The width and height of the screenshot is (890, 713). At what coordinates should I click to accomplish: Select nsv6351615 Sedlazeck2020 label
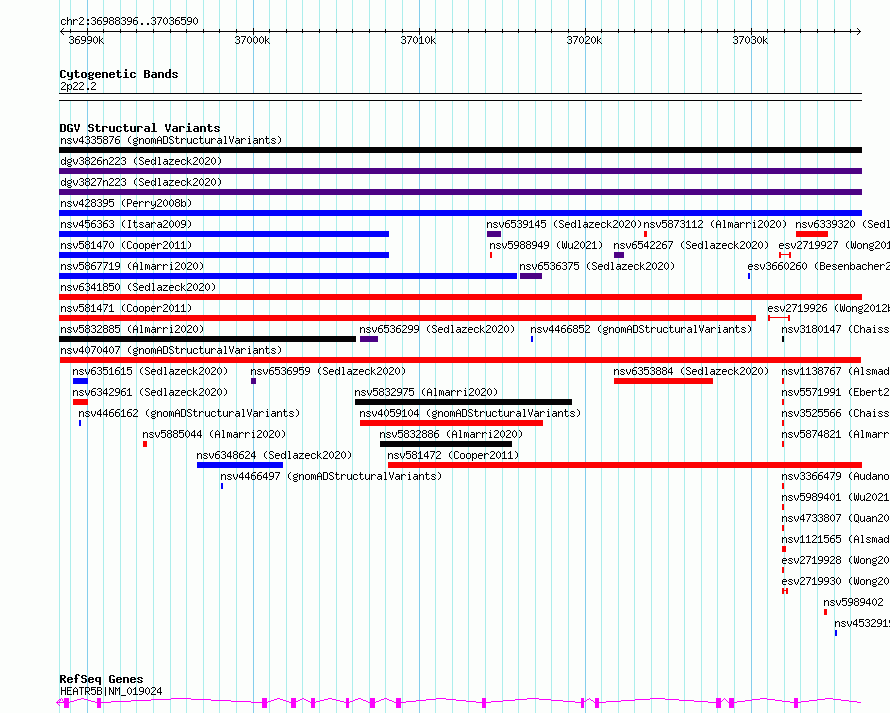click(x=150, y=371)
